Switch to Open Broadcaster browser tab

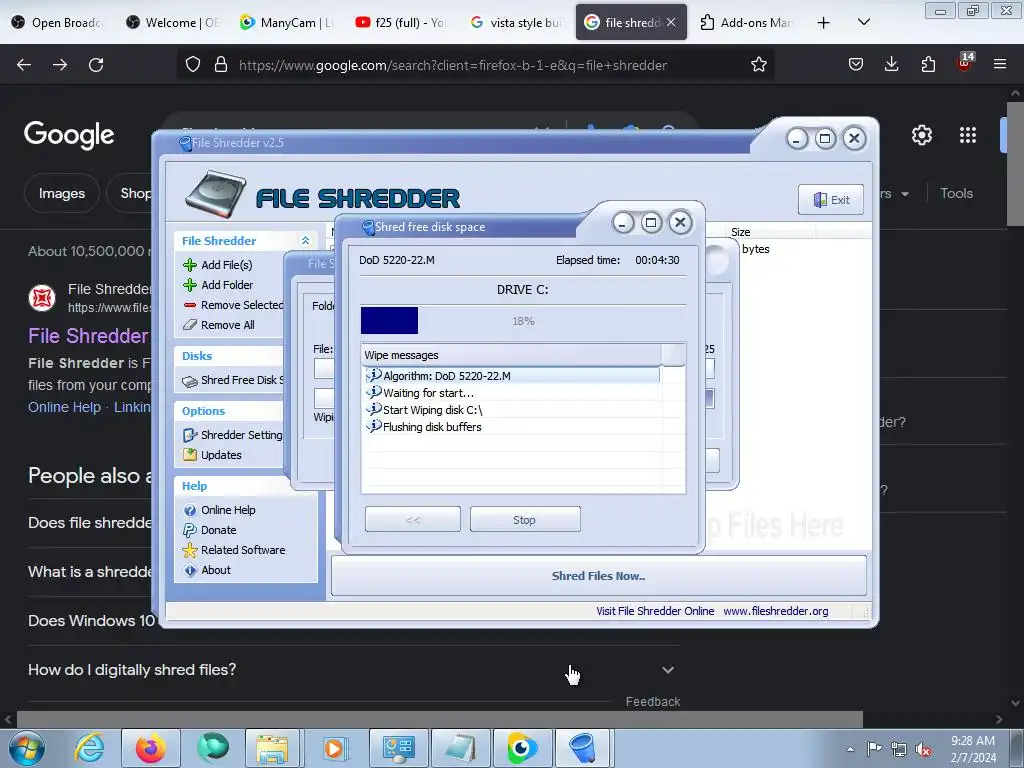tap(57, 22)
